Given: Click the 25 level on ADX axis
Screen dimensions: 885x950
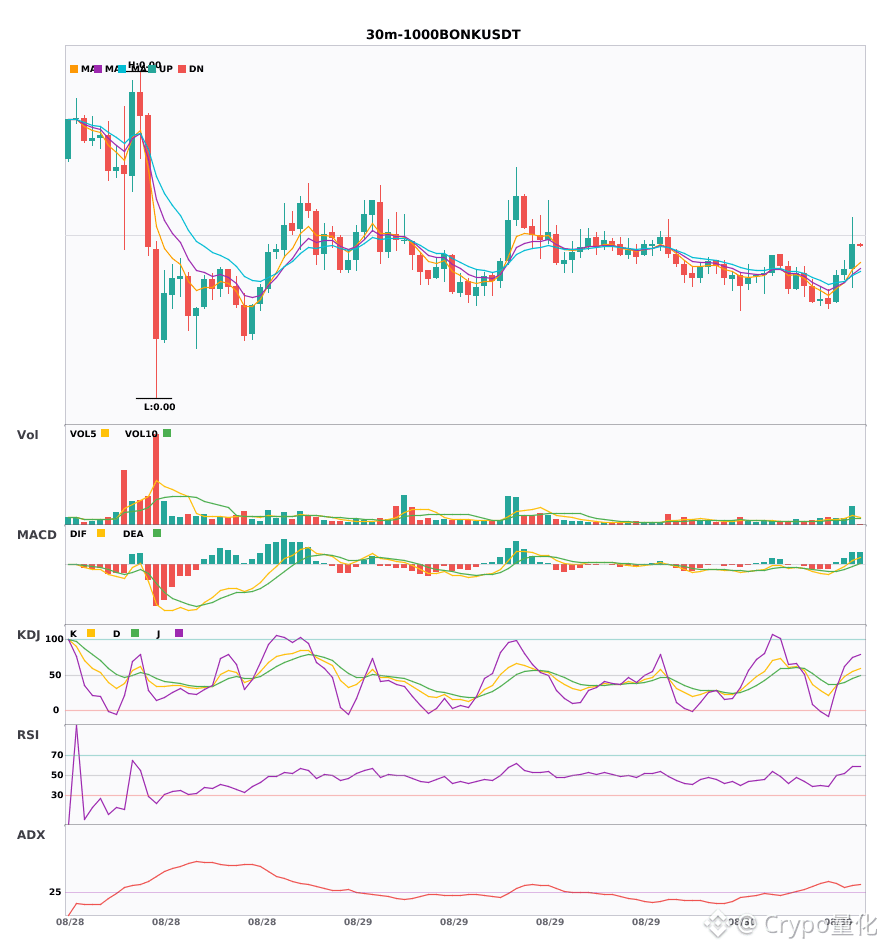Looking at the screenshot, I should click(55, 892).
